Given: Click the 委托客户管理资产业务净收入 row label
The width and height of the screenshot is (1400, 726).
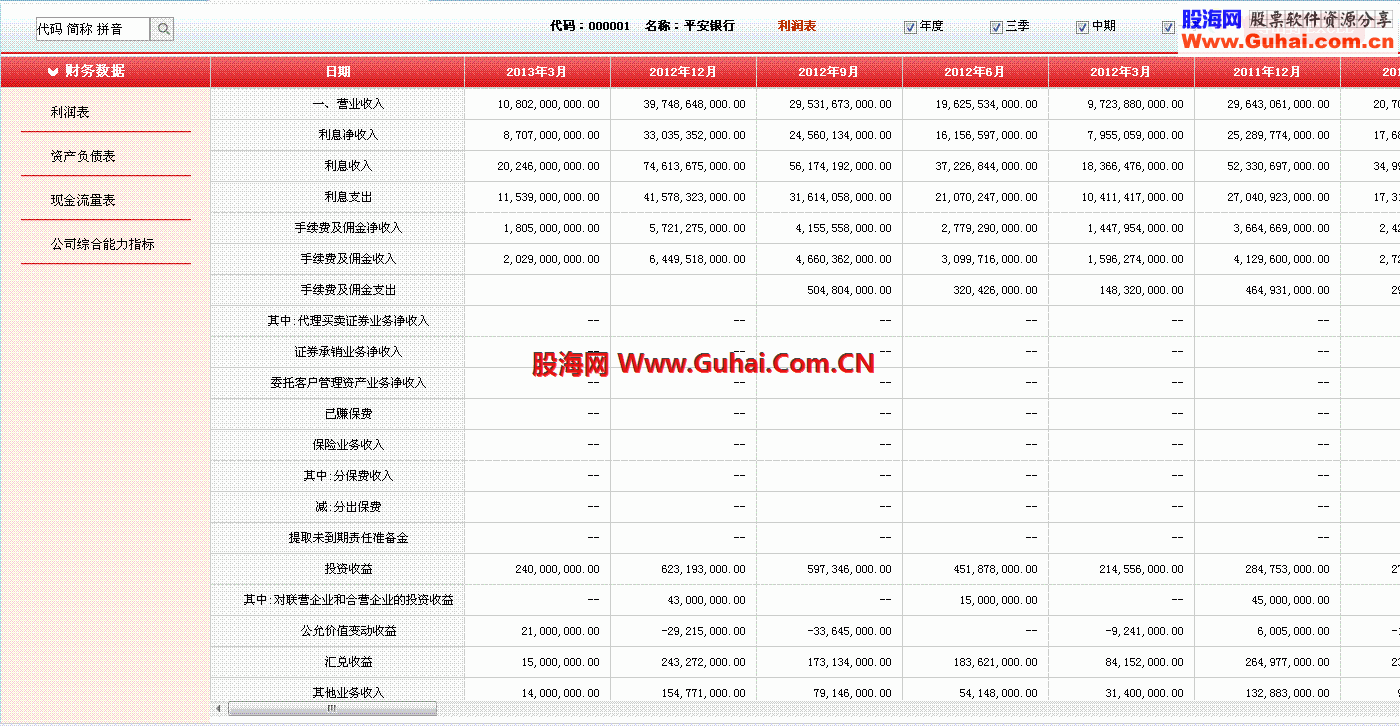Looking at the screenshot, I should point(348,383).
